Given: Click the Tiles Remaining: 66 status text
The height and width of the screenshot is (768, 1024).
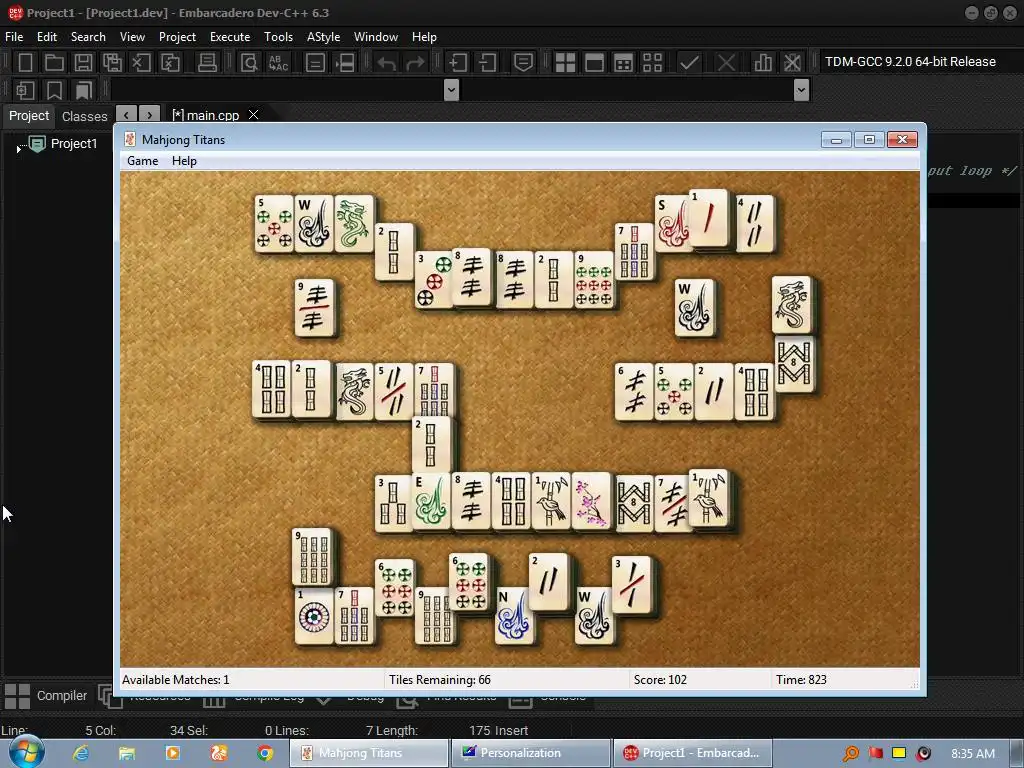Looking at the screenshot, I should pyautogui.click(x=440, y=680).
